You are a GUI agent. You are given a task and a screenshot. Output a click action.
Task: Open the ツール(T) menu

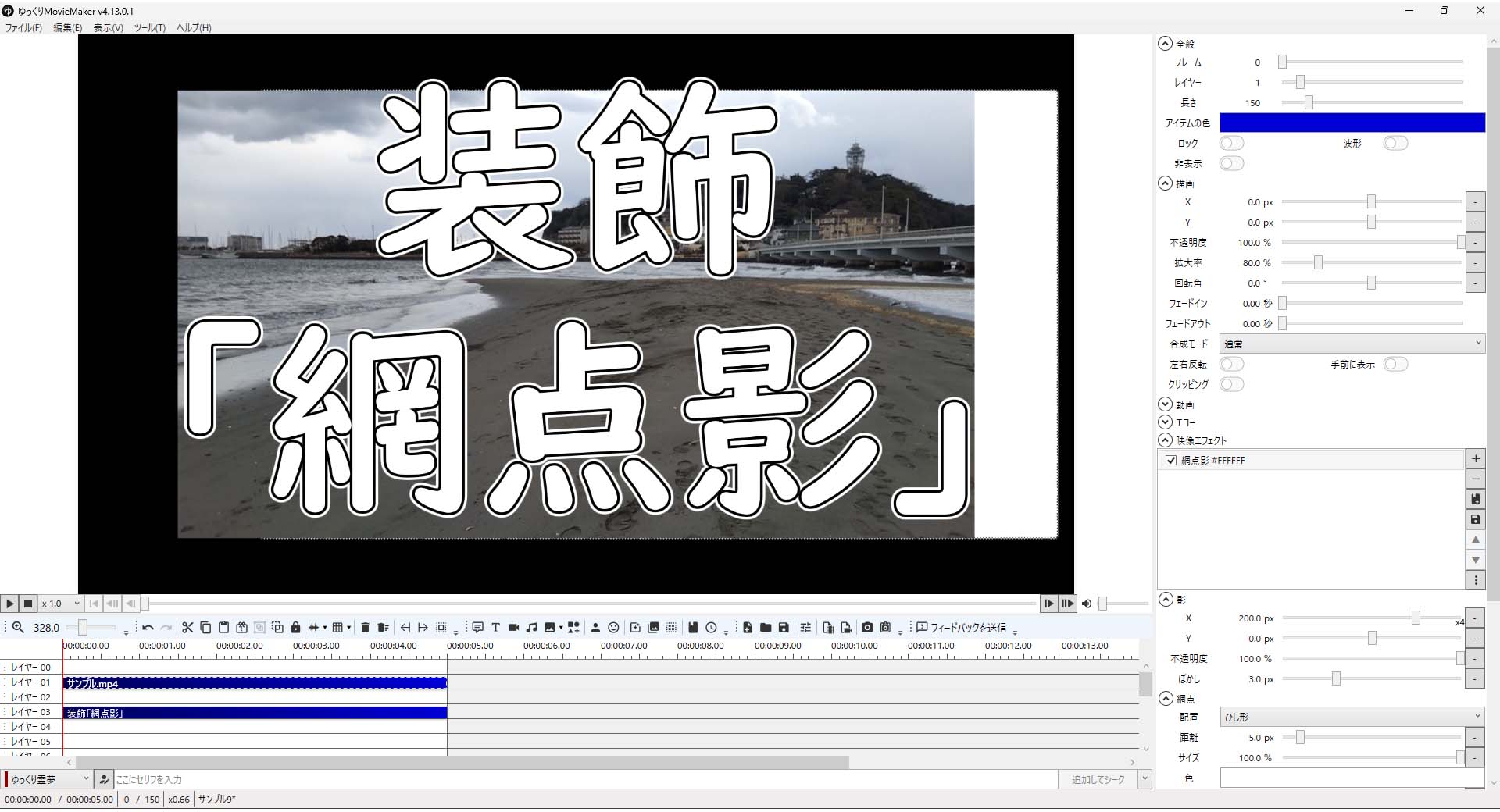pos(149,27)
